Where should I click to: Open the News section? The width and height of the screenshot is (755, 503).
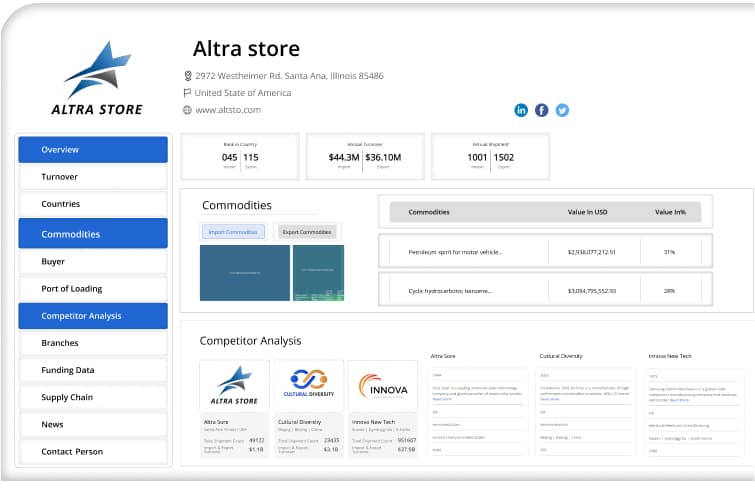click(x=93, y=424)
